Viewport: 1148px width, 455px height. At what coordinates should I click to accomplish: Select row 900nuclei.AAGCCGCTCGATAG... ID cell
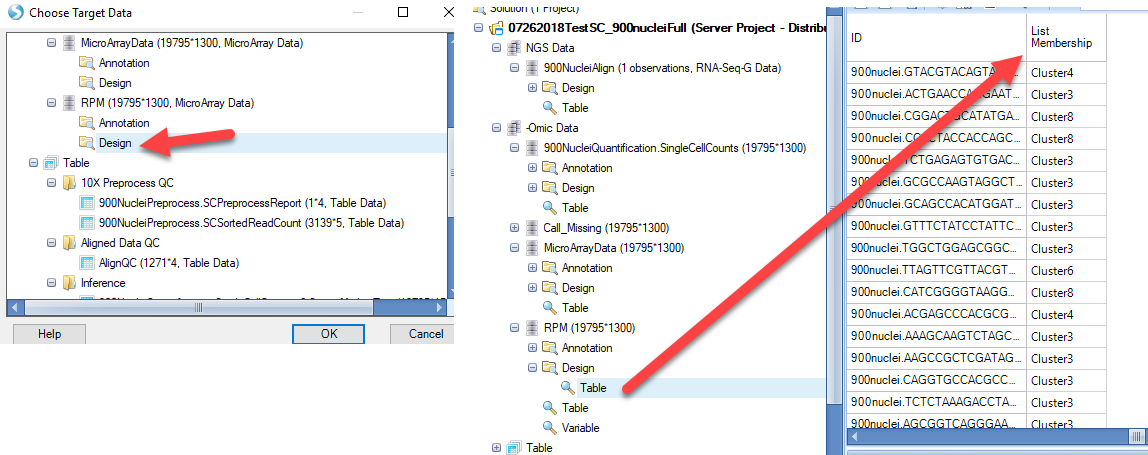click(936, 358)
